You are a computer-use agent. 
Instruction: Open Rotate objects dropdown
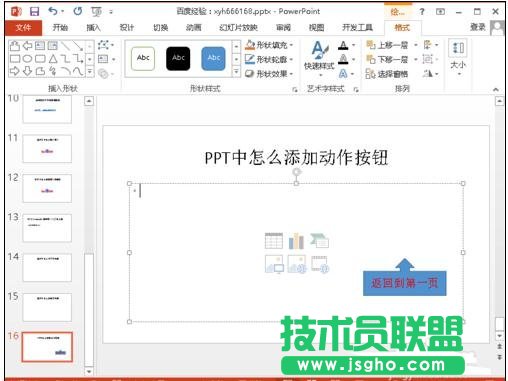point(431,74)
